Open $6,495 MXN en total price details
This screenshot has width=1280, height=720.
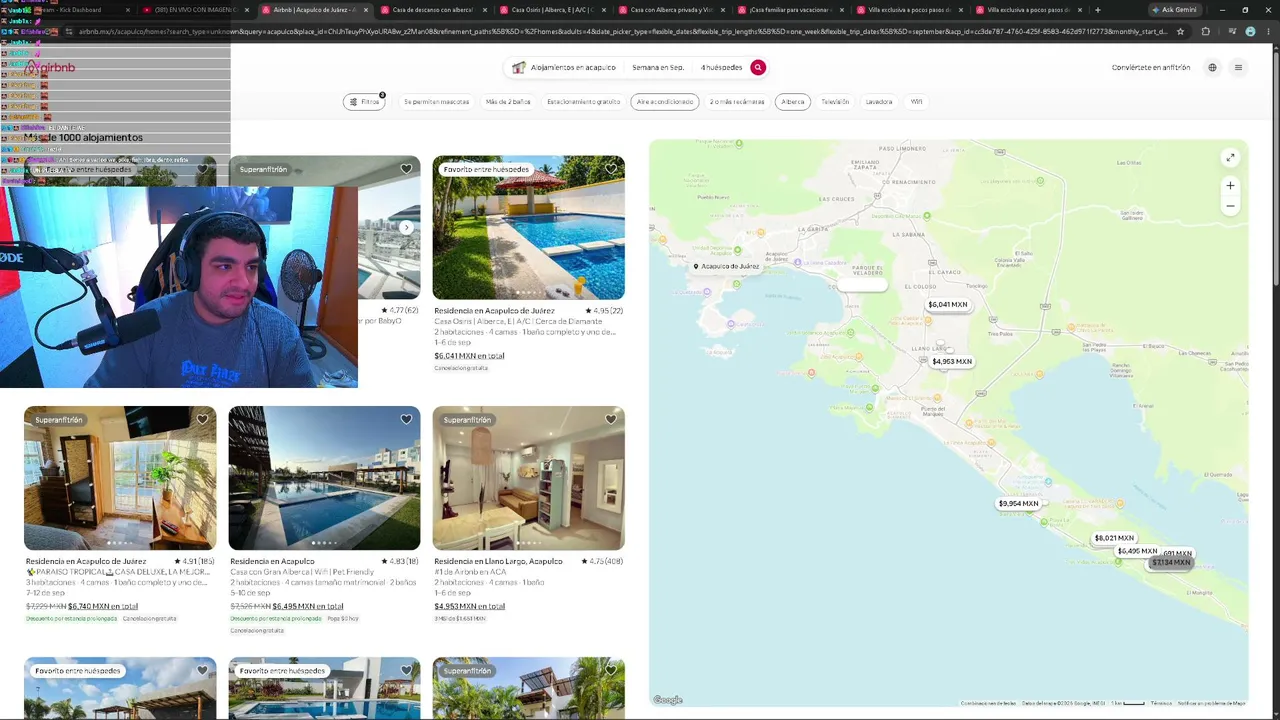[308, 606]
